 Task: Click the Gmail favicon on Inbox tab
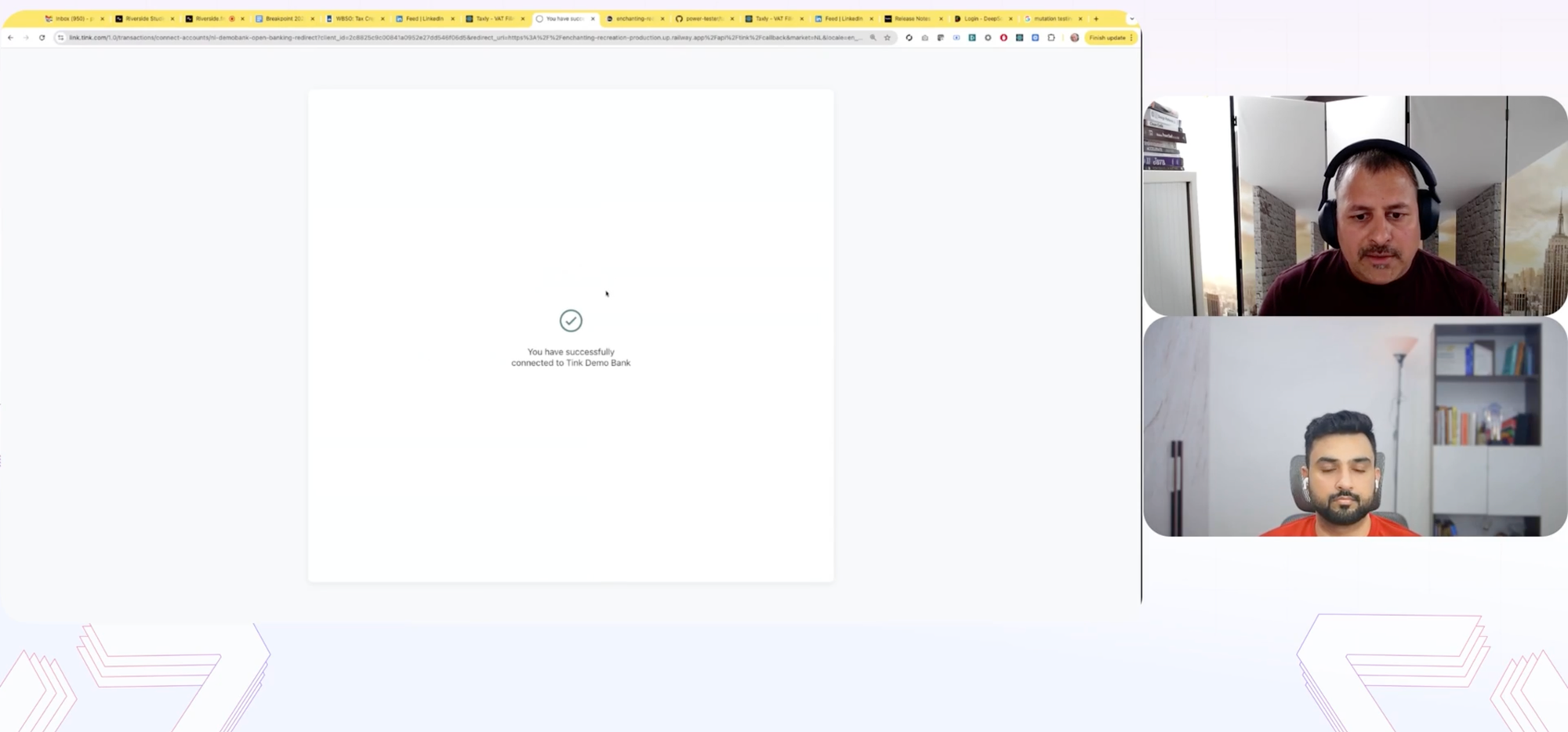coord(49,19)
